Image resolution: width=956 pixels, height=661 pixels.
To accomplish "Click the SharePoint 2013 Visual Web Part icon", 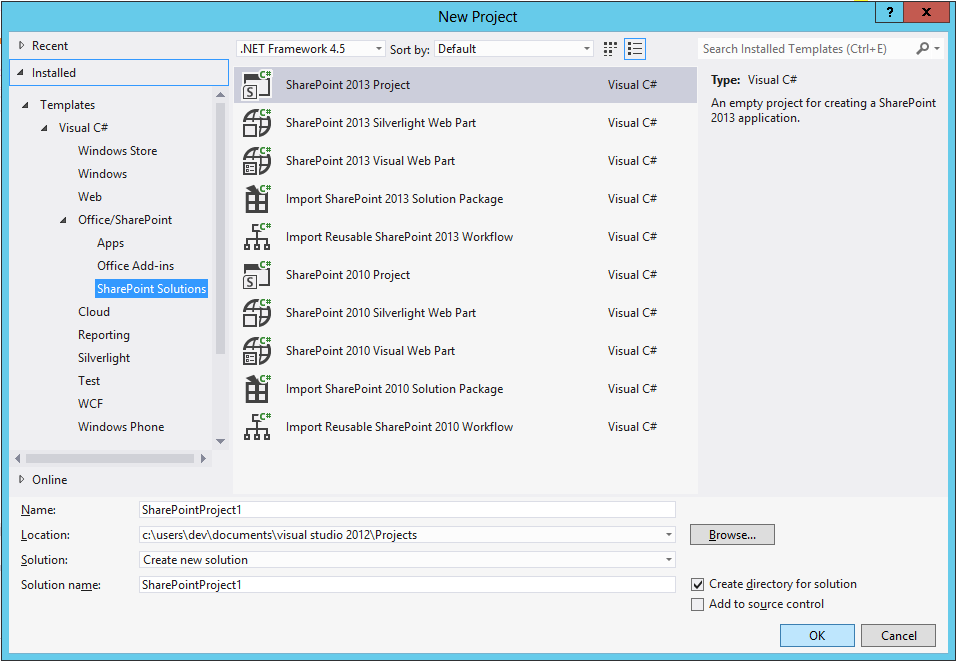I will (x=257, y=161).
